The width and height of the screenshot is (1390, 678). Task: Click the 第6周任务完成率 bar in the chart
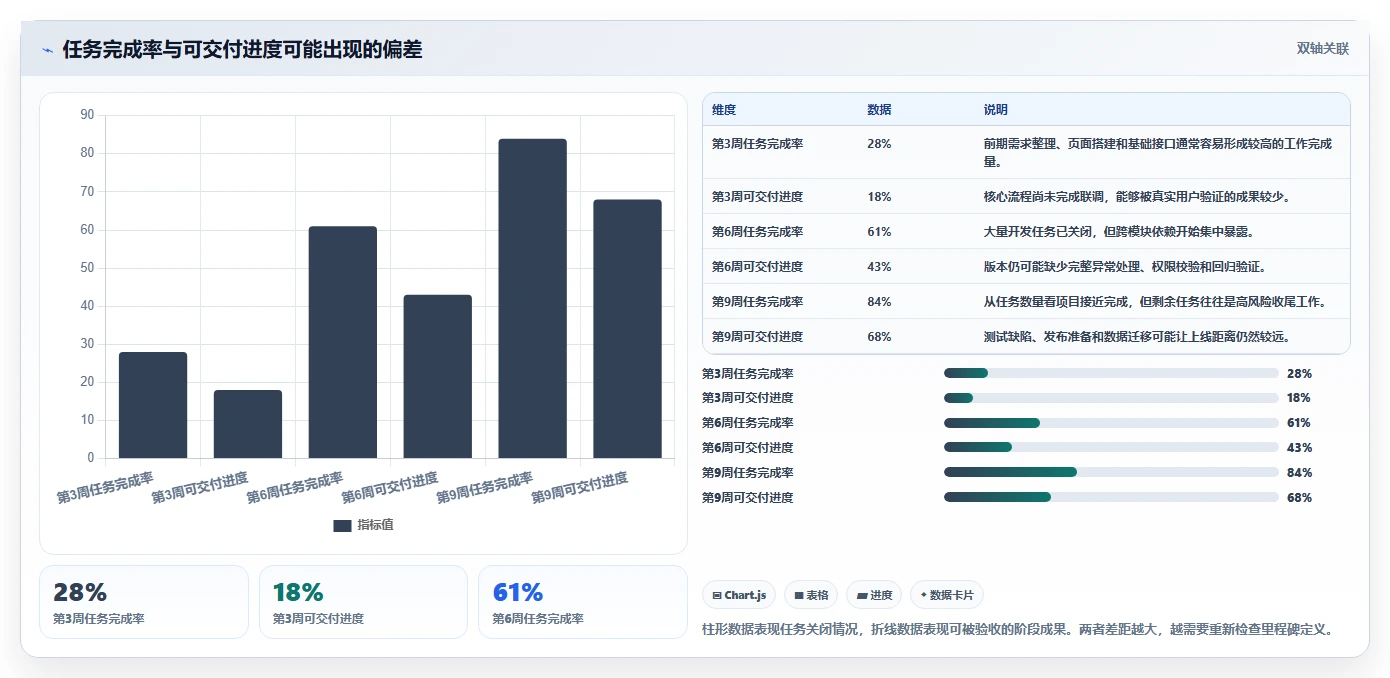343,342
